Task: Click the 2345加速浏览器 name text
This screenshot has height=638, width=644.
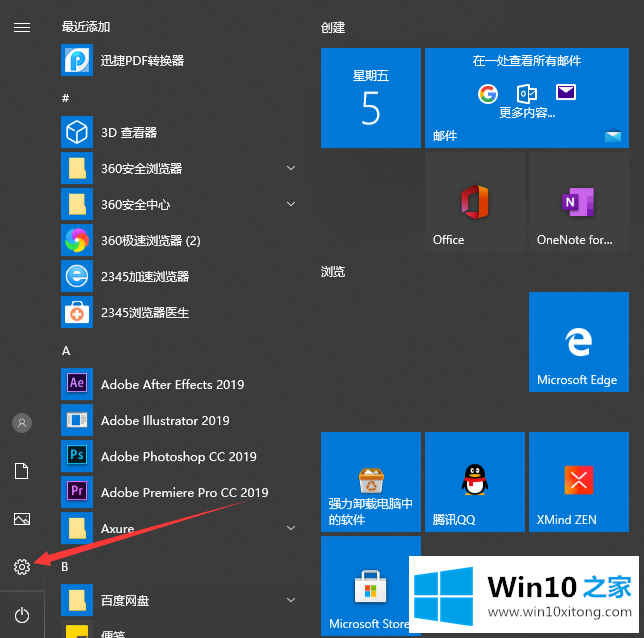Action: 145,276
